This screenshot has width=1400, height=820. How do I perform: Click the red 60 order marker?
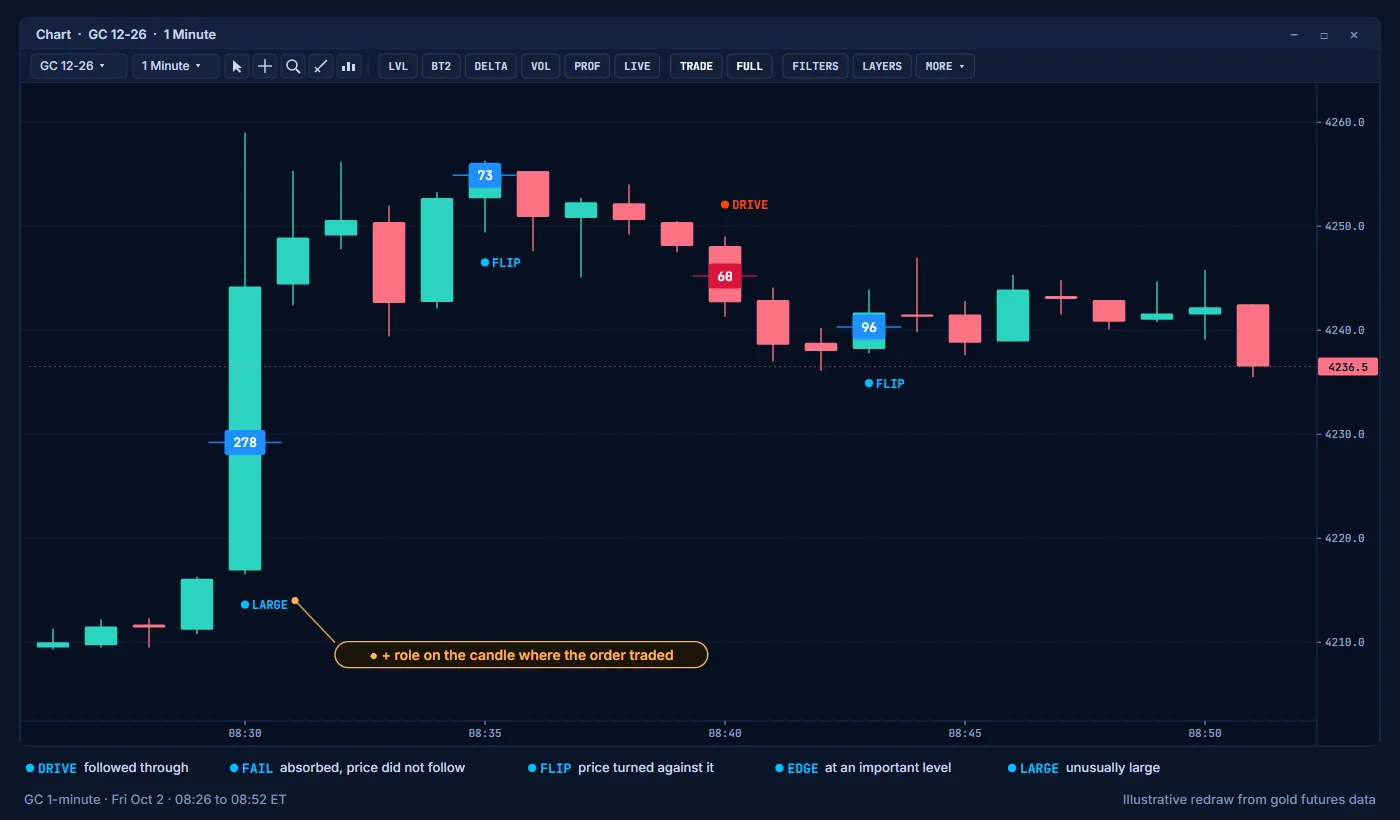[x=725, y=276]
